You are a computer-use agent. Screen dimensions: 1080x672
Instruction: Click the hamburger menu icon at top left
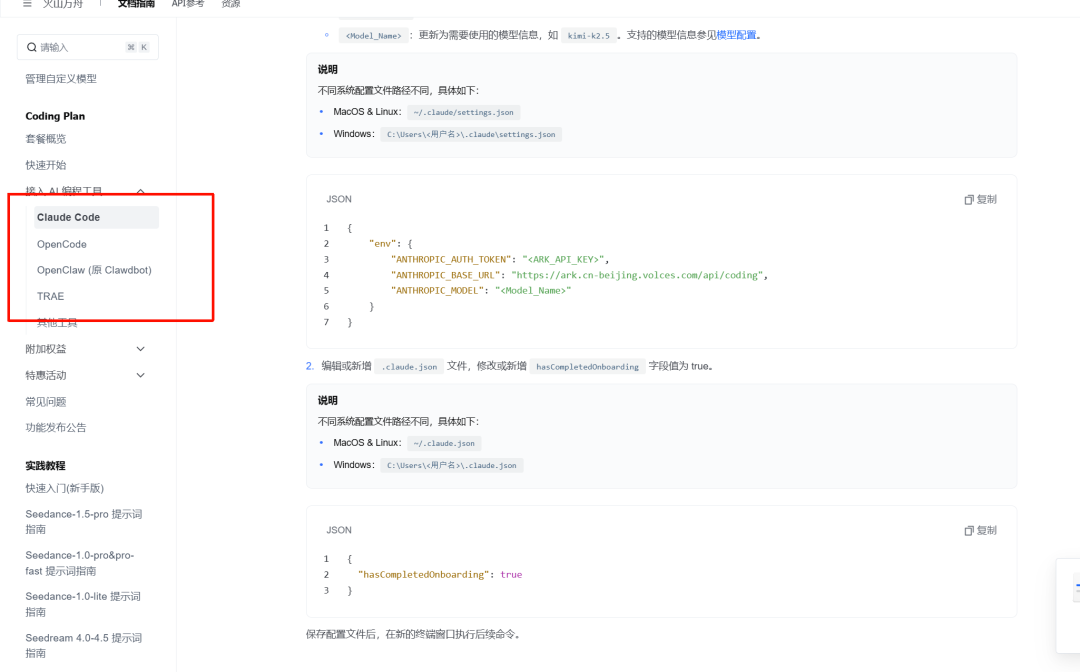point(27,4)
